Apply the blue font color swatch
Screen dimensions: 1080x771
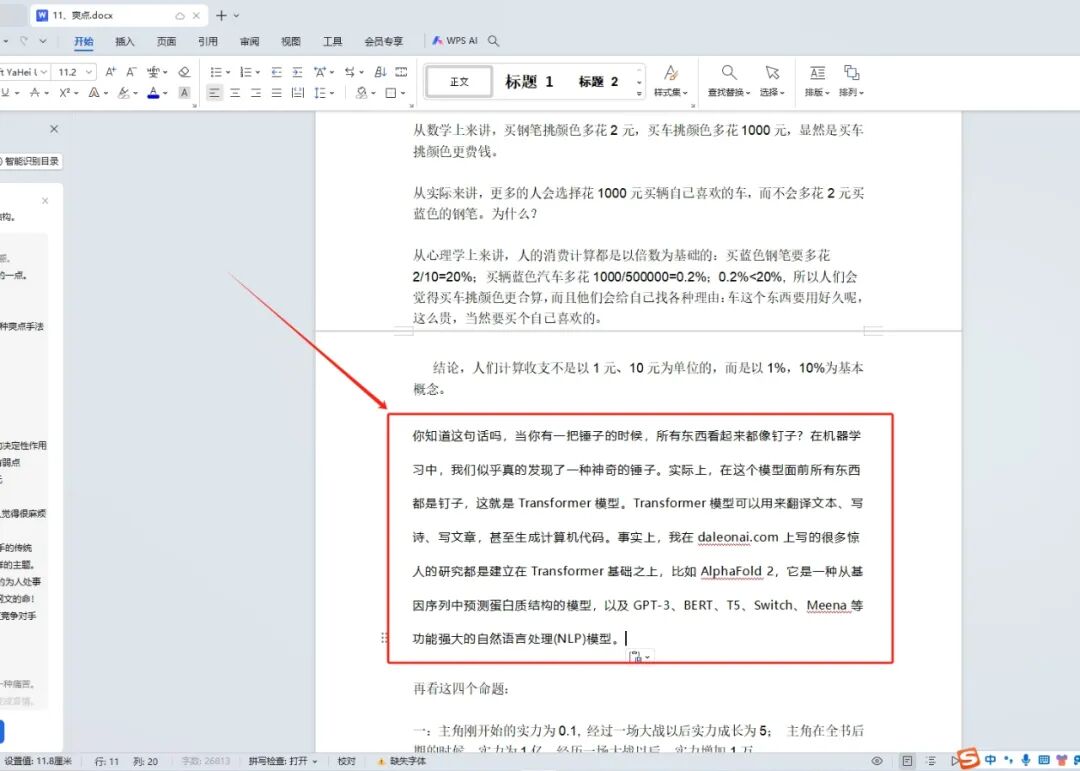[154, 92]
